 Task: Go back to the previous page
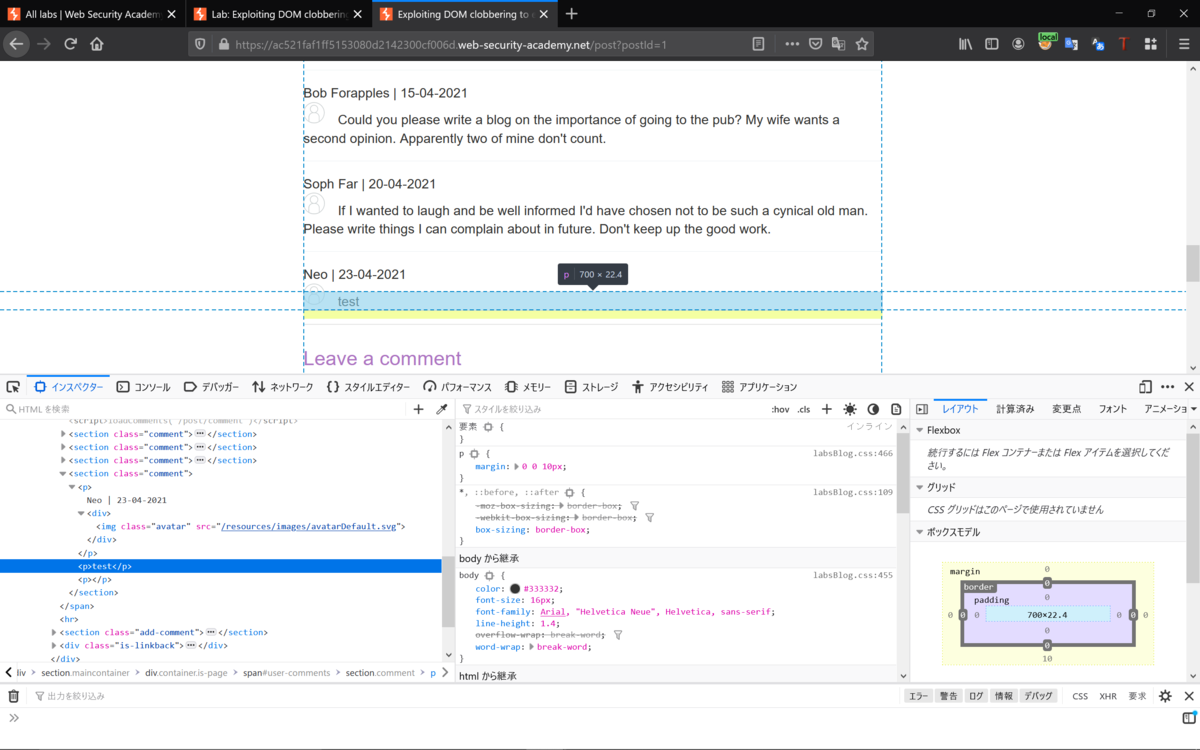pos(16,44)
